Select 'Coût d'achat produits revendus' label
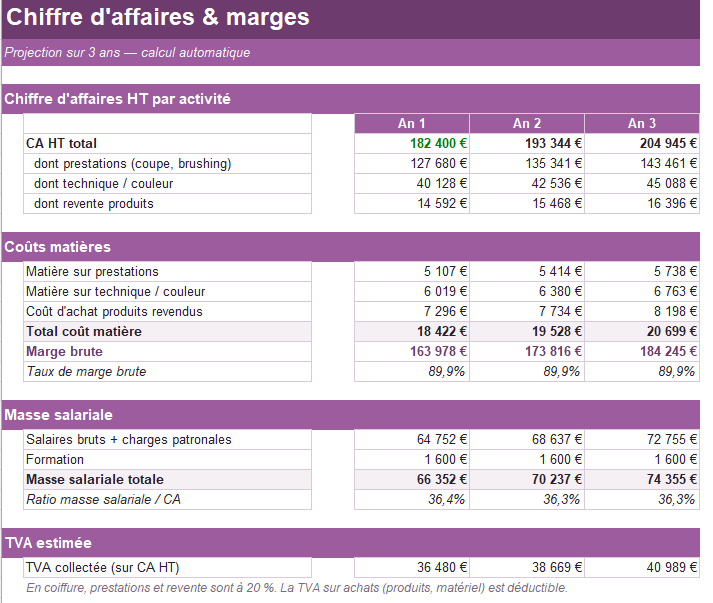Screen dimensions: 713x603 pyautogui.click(x=167, y=312)
